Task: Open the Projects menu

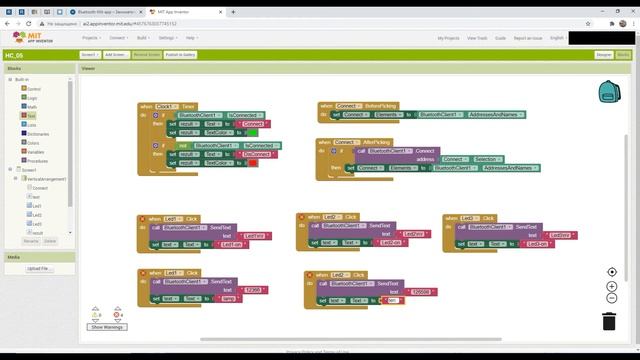Action: point(91,38)
